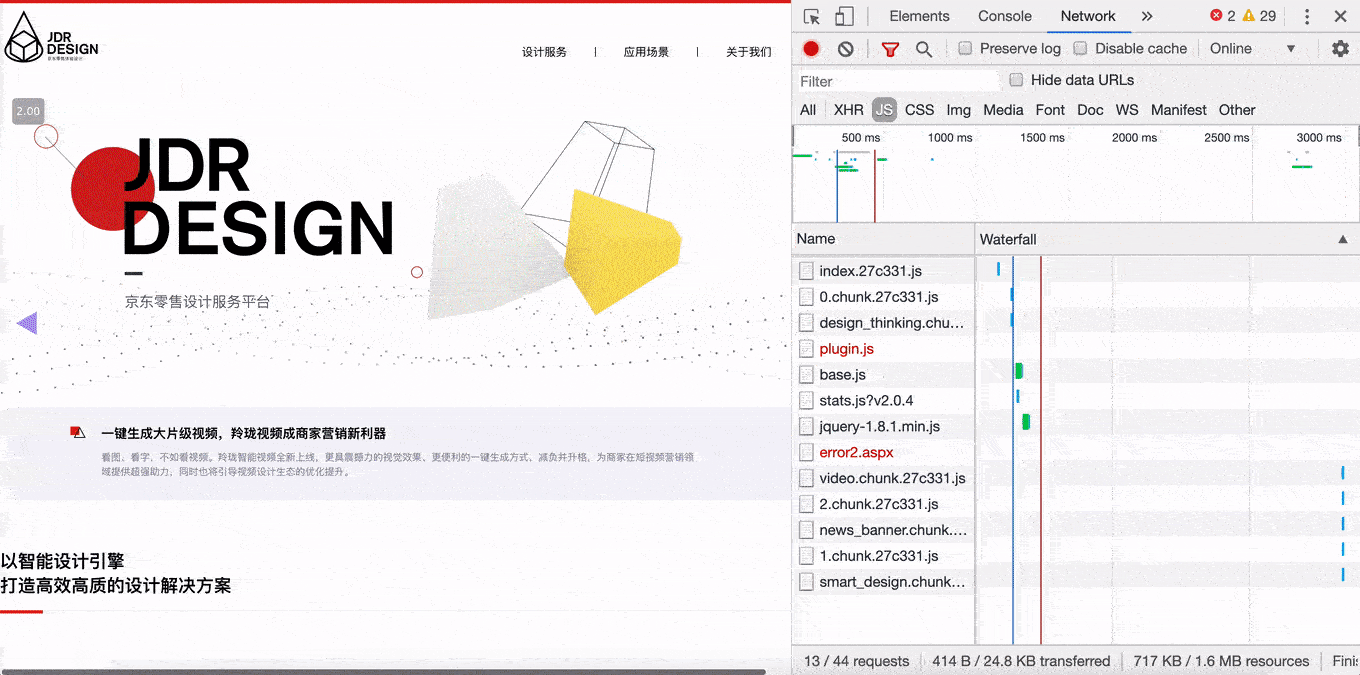Select the video.chunk.27c331.js request

[883, 479]
